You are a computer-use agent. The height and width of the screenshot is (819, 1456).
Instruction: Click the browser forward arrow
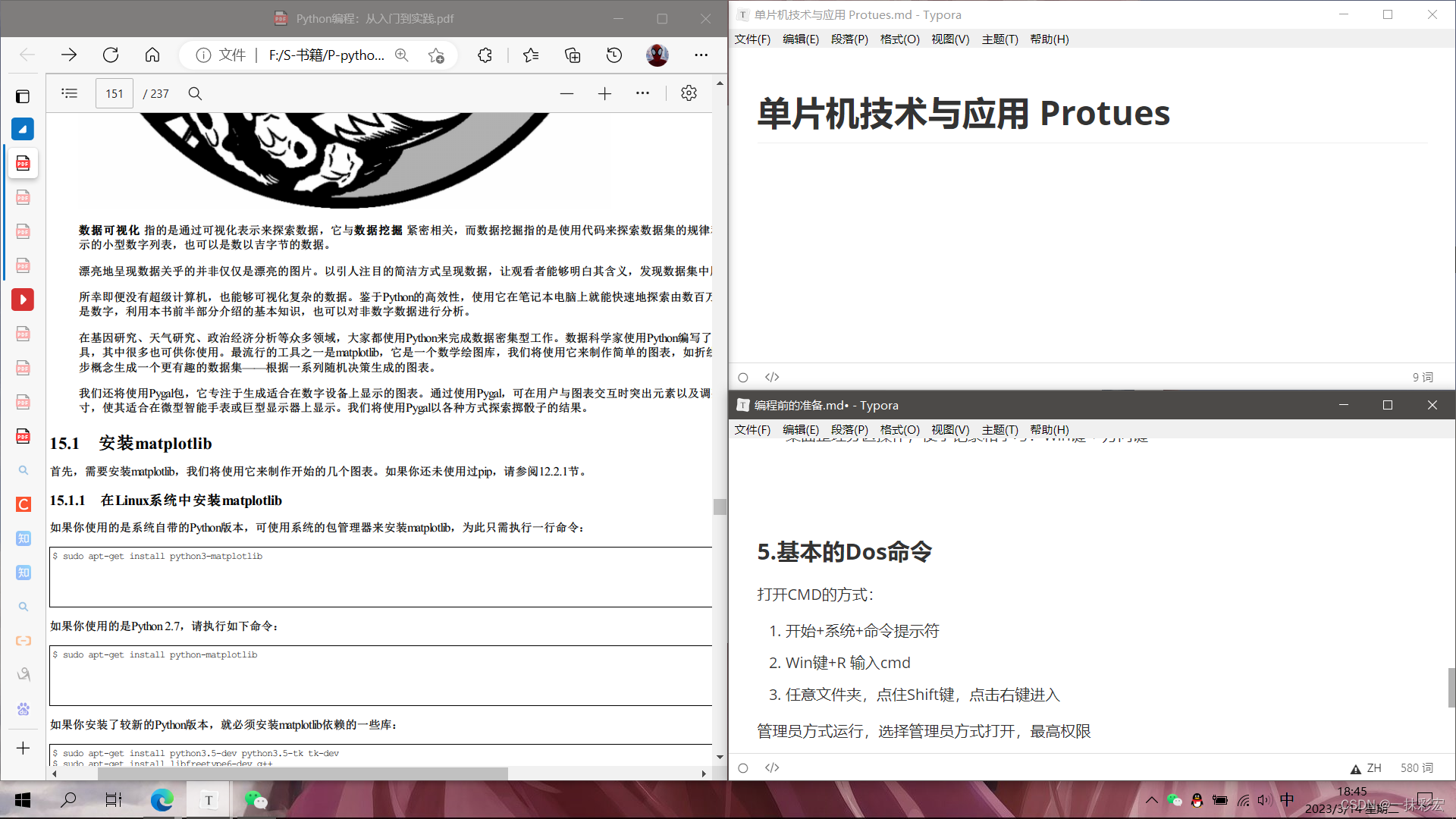click(x=69, y=55)
